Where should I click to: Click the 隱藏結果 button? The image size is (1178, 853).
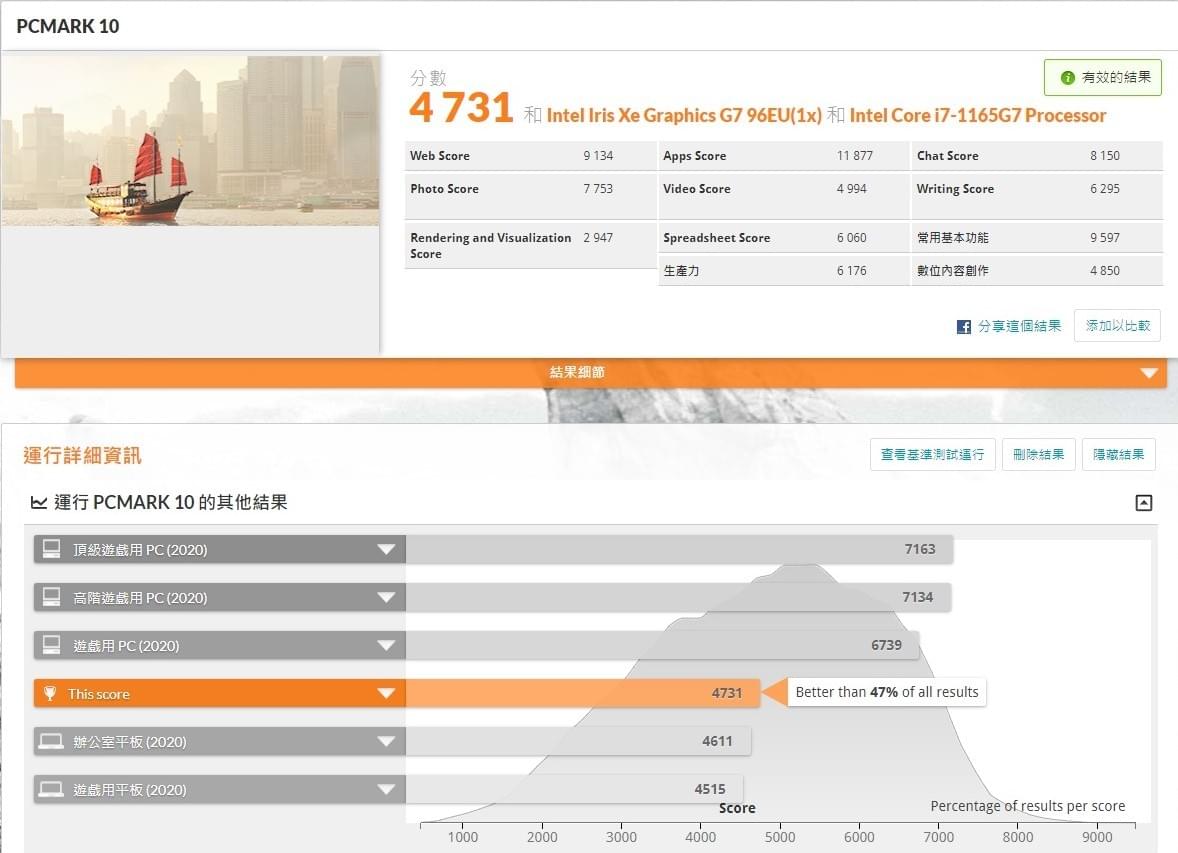[x=1119, y=455]
